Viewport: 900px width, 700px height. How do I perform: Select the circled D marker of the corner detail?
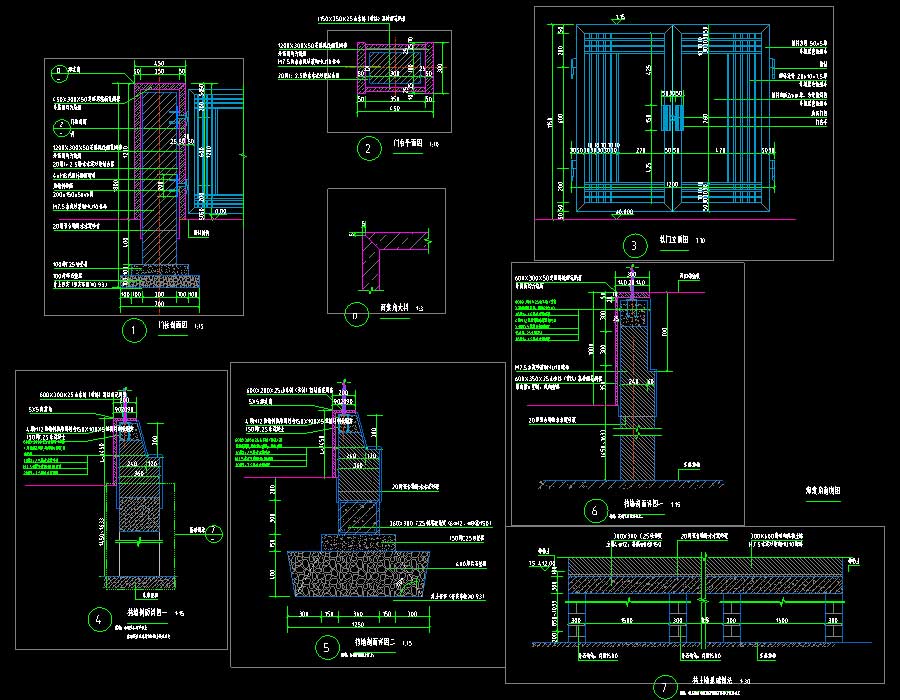356,315
